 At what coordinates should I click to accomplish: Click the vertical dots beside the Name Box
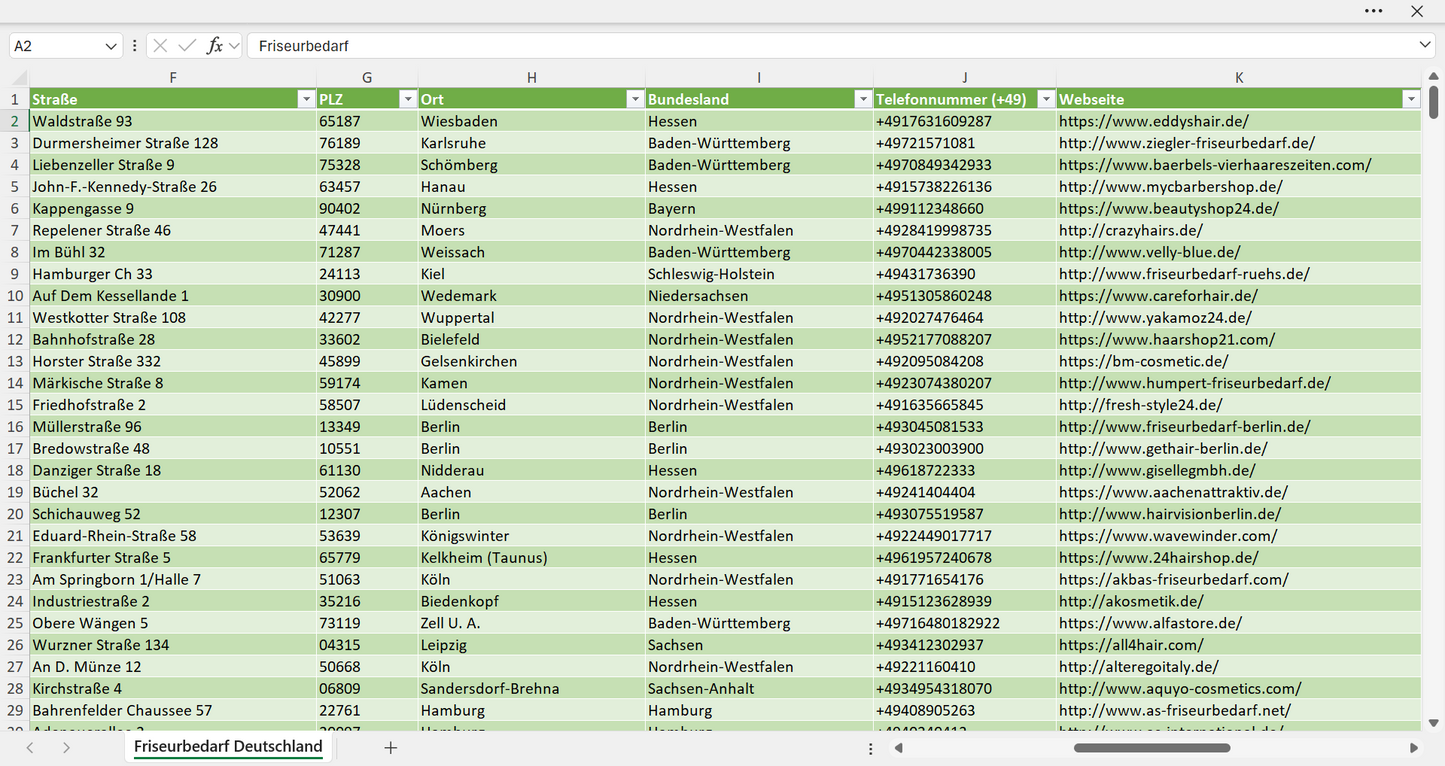click(x=135, y=46)
